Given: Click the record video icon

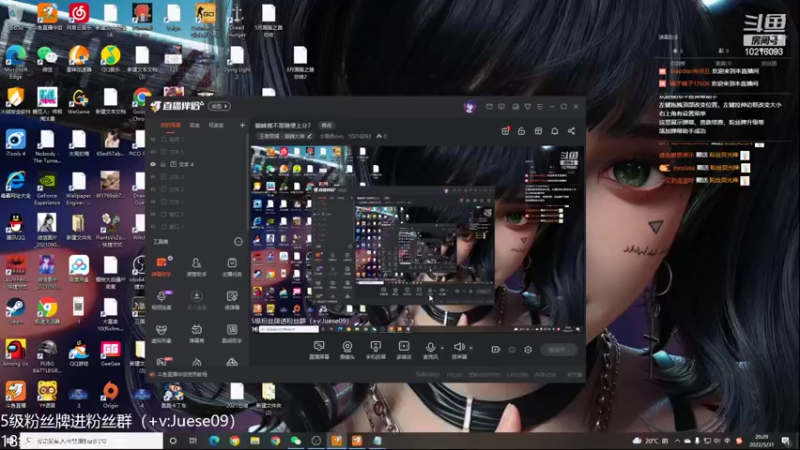Looking at the screenshot, I should point(495,349).
